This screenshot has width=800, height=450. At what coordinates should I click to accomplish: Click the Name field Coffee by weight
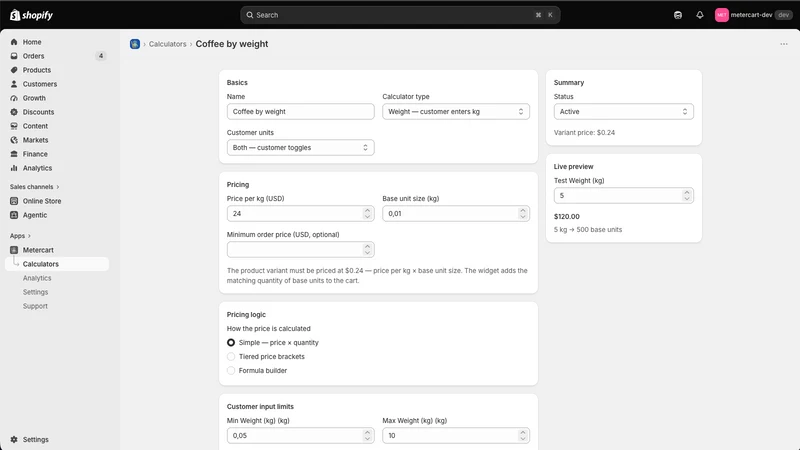click(x=301, y=111)
